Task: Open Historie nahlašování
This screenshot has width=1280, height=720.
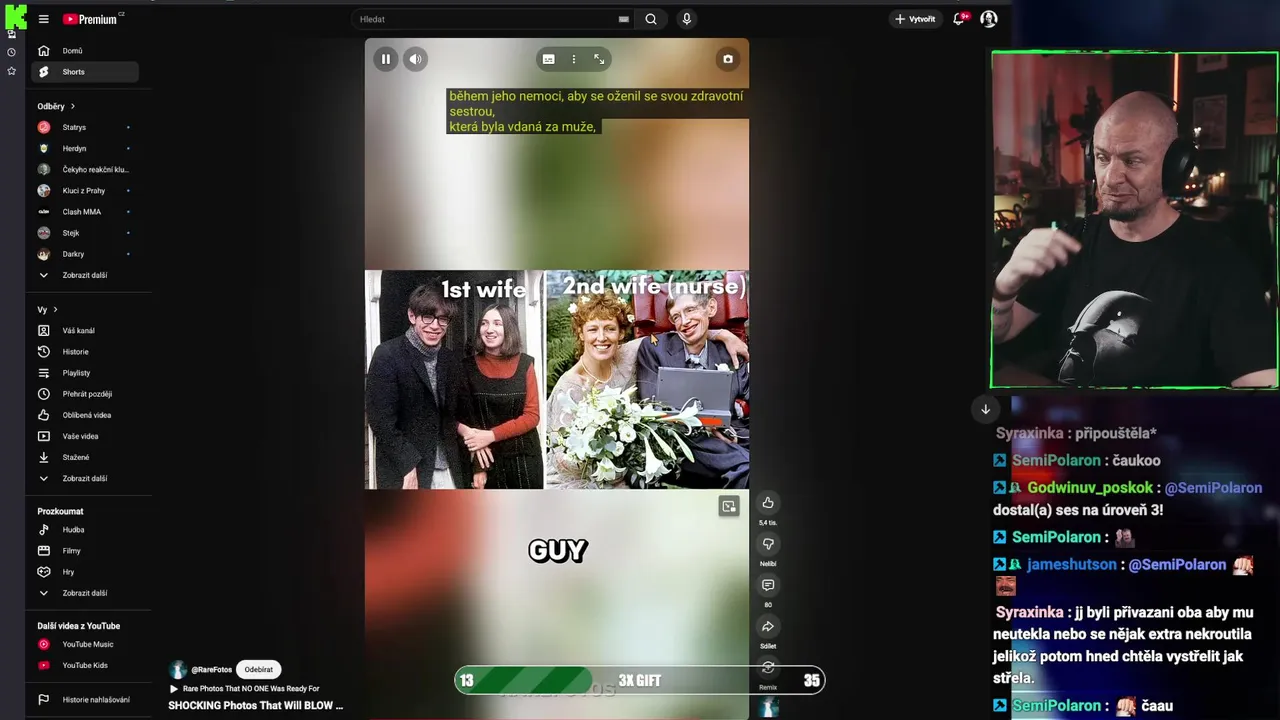Action: point(87,700)
